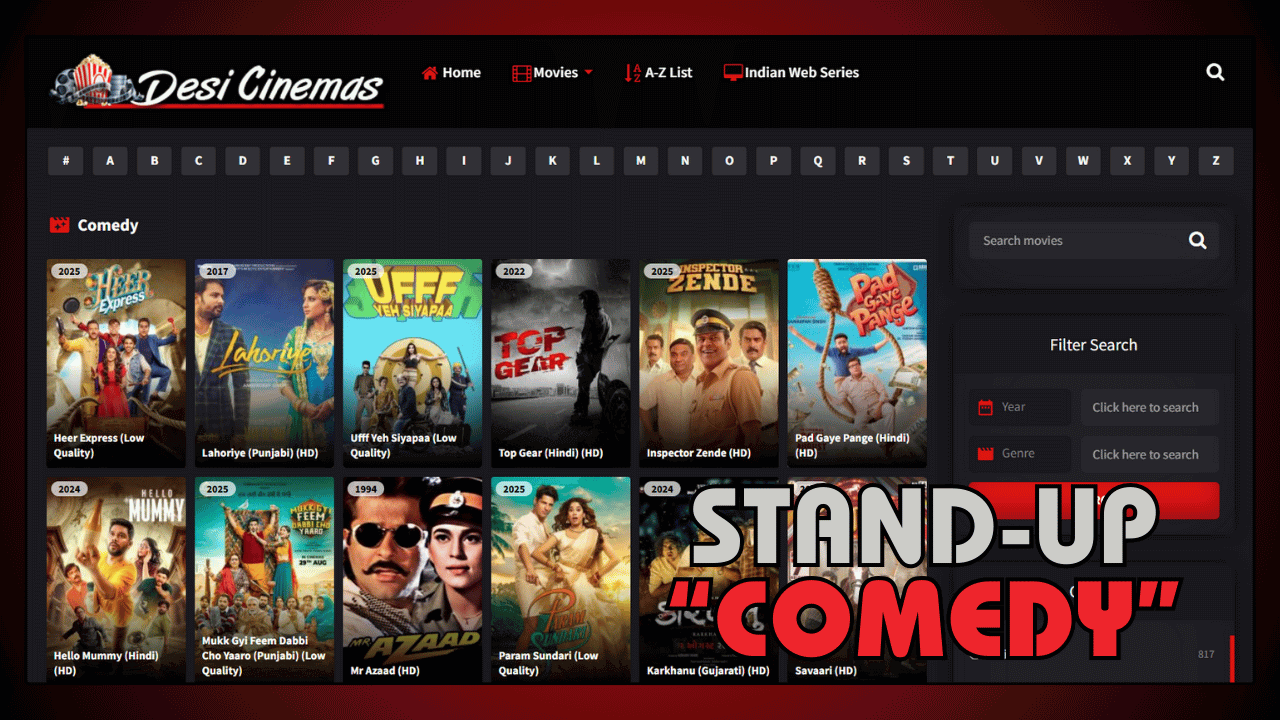Select the letter L filter
This screenshot has width=1280, height=720.
596,161
